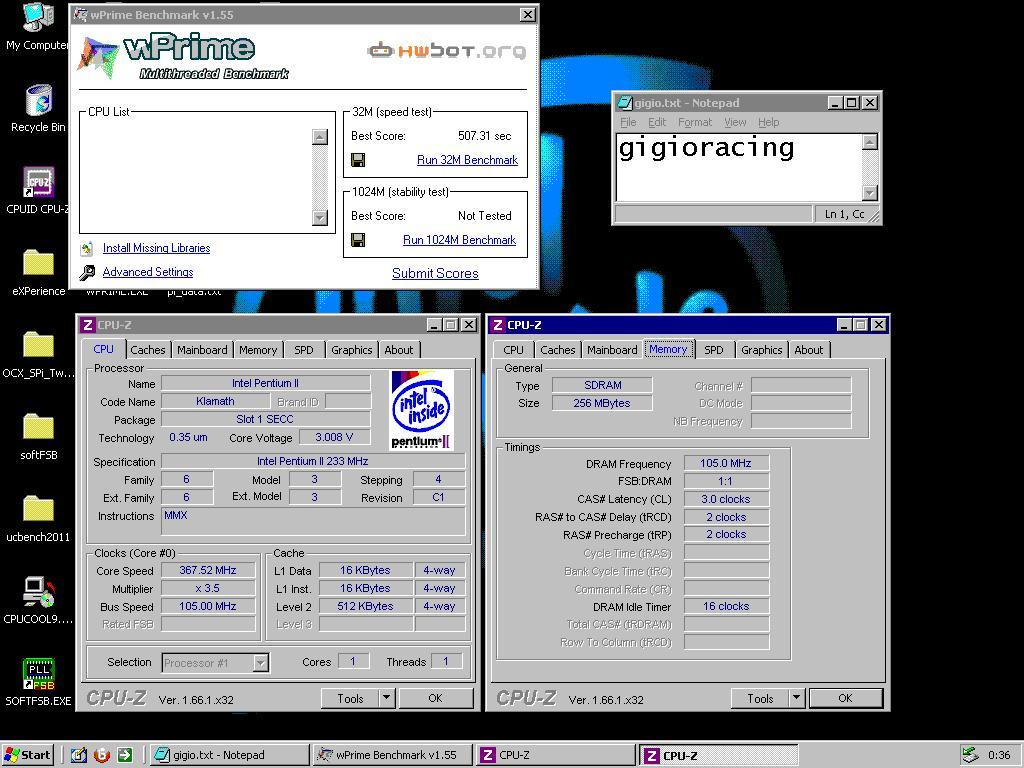Click Notepad scrollbar up arrow
The image size is (1024, 768).
click(x=870, y=142)
